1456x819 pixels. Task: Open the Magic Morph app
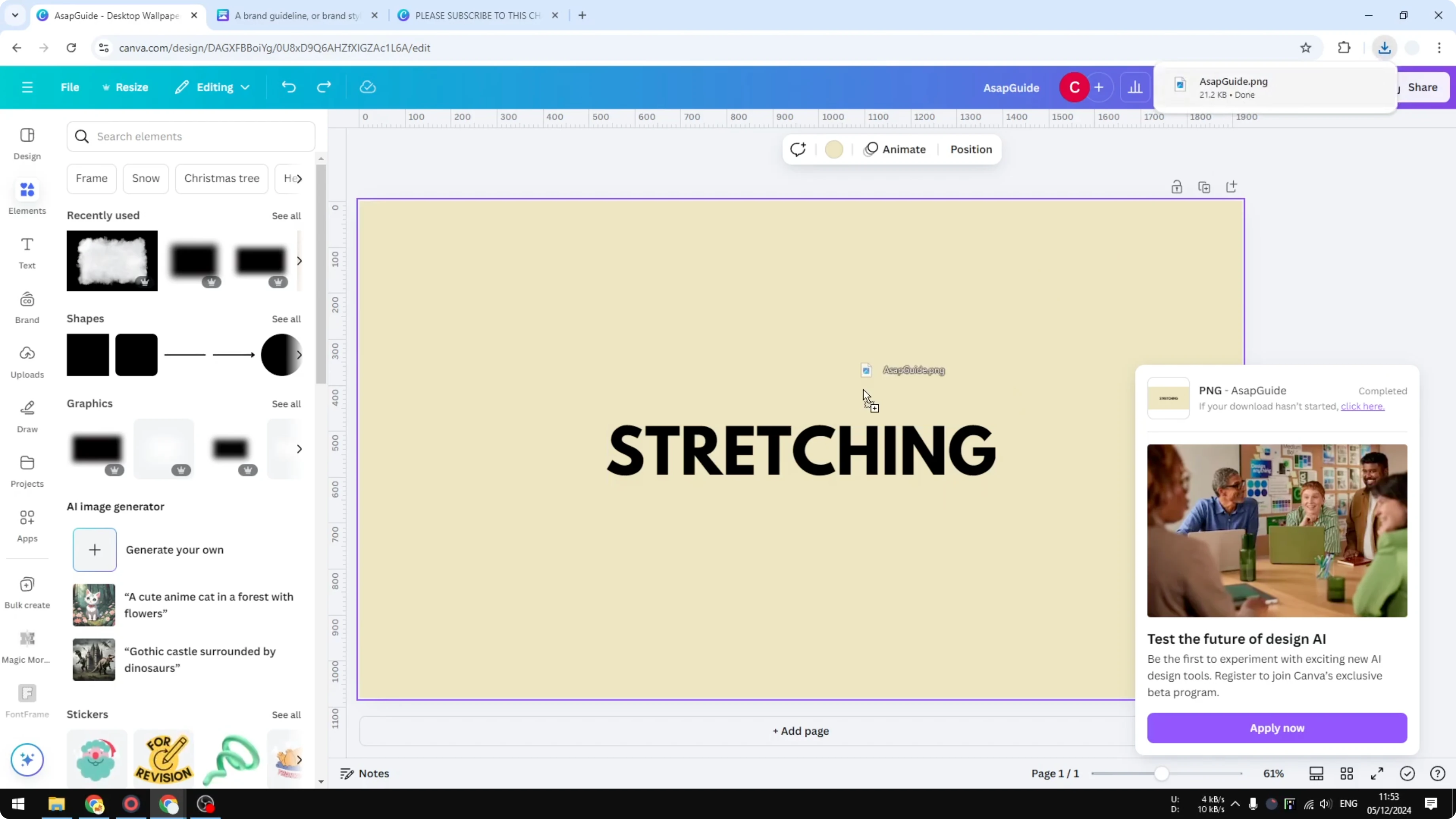pos(27,647)
